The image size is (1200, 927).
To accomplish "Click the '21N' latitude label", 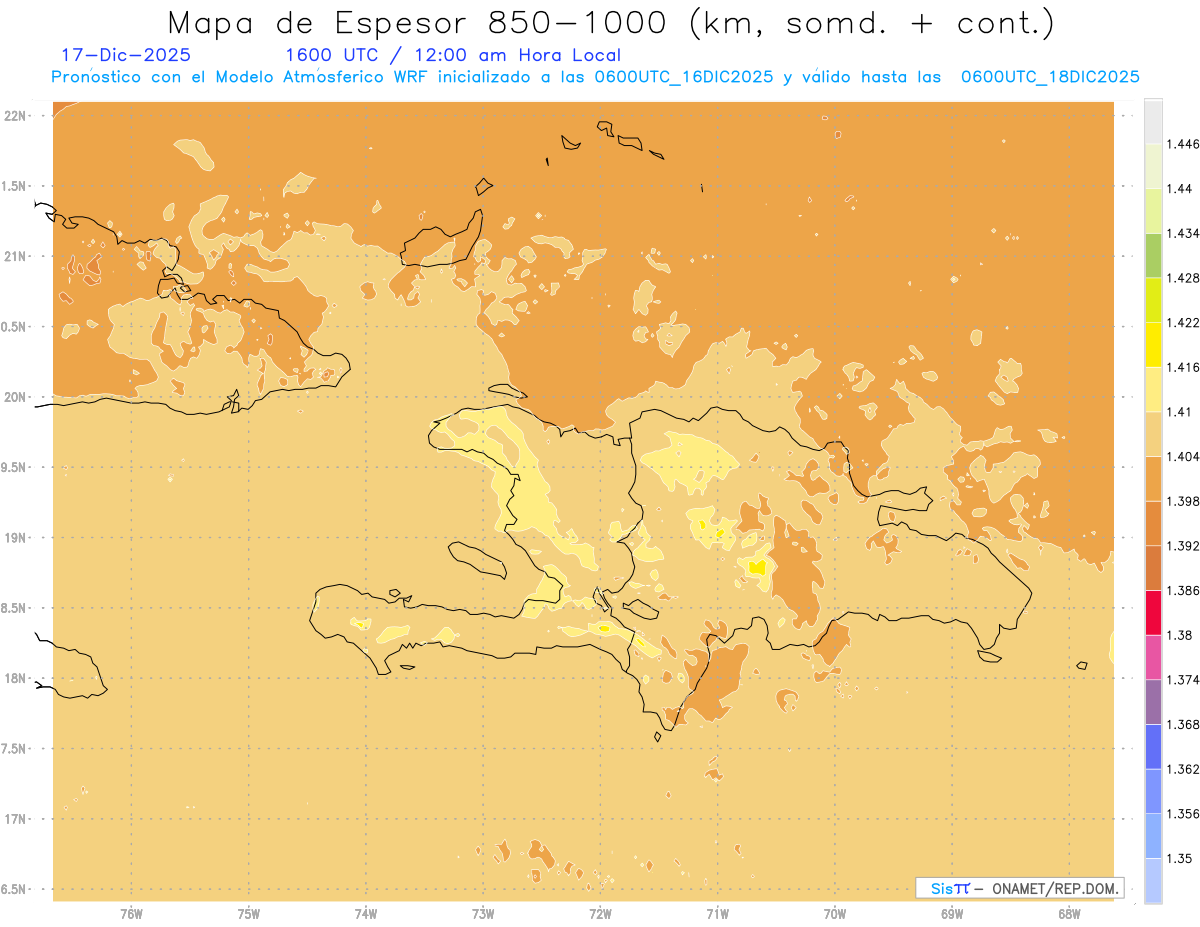I will point(15,256).
